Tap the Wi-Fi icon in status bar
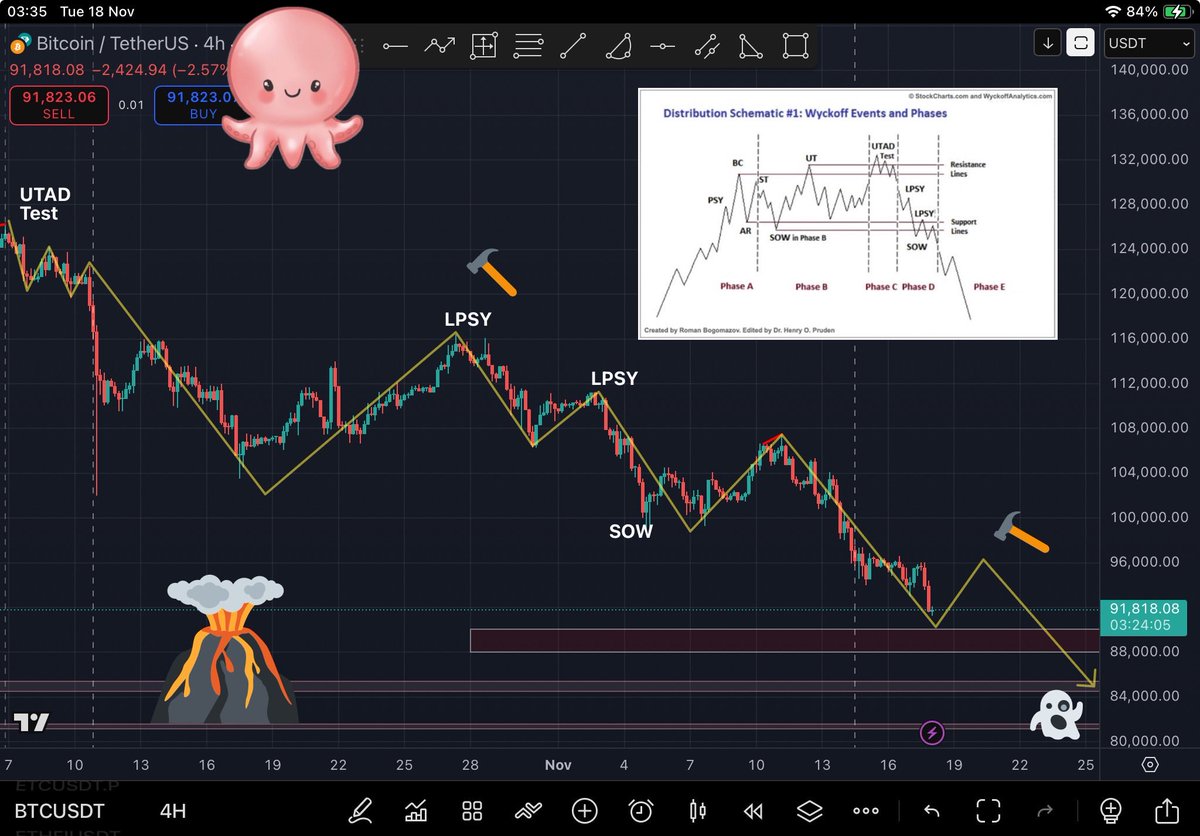 click(1113, 11)
